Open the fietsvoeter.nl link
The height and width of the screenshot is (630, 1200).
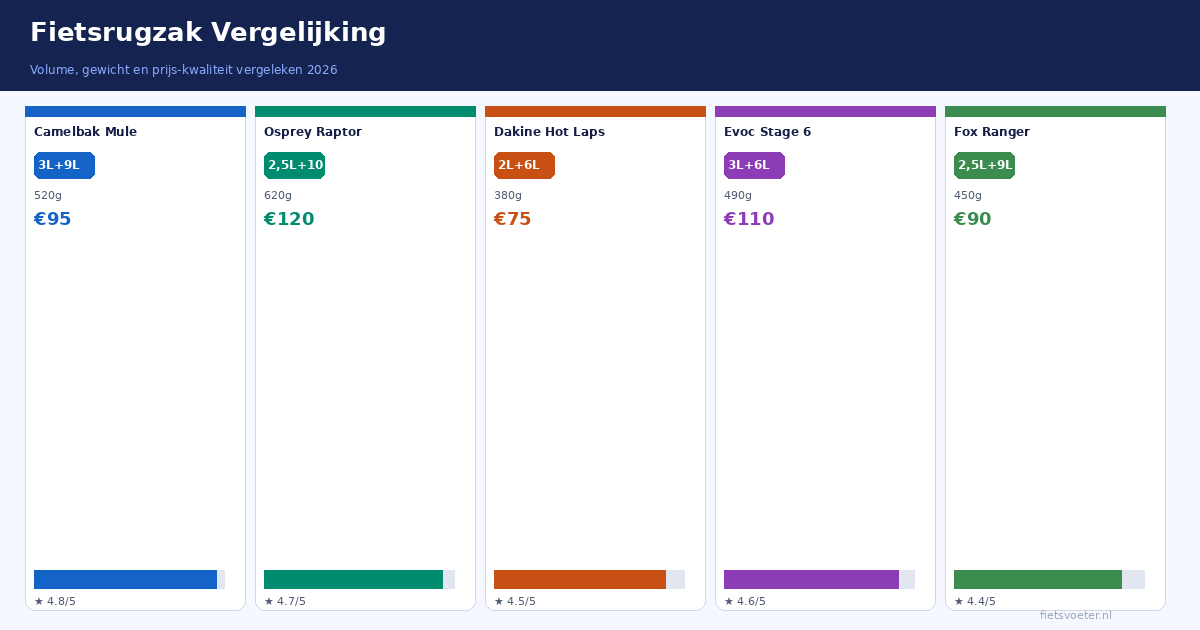[1076, 615]
